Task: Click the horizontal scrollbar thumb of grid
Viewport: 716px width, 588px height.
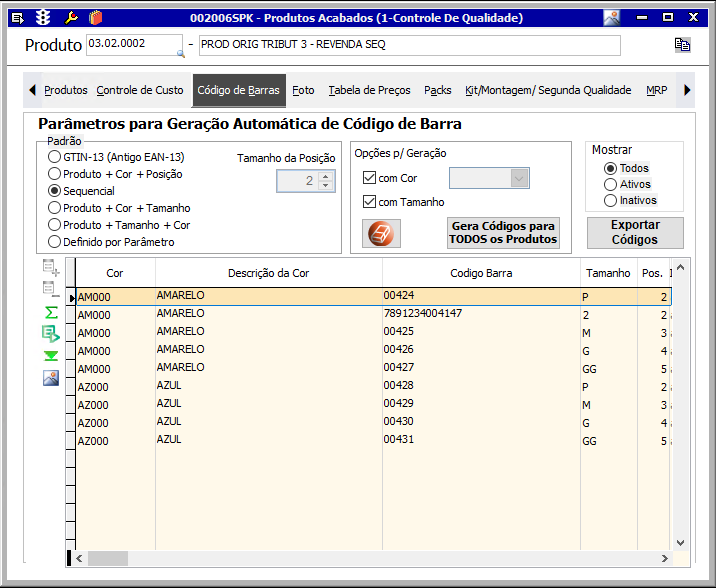Action: [x=108, y=558]
